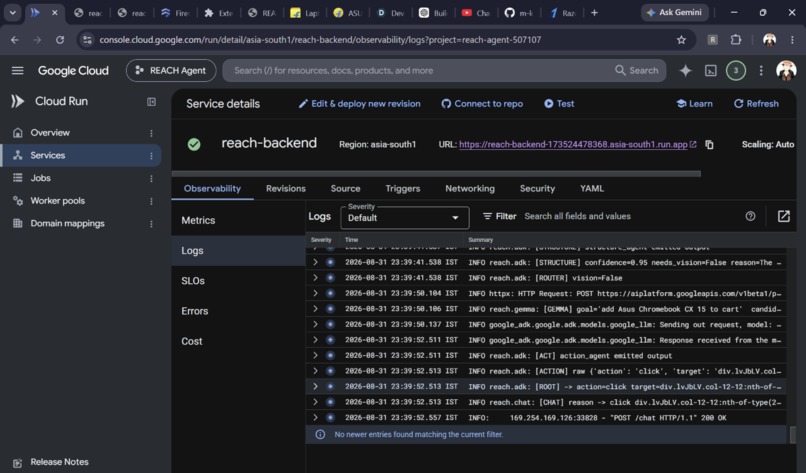Viewport: 806px width, 473px height.
Task: Open more actions for Worker pools
Action: coord(151,201)
